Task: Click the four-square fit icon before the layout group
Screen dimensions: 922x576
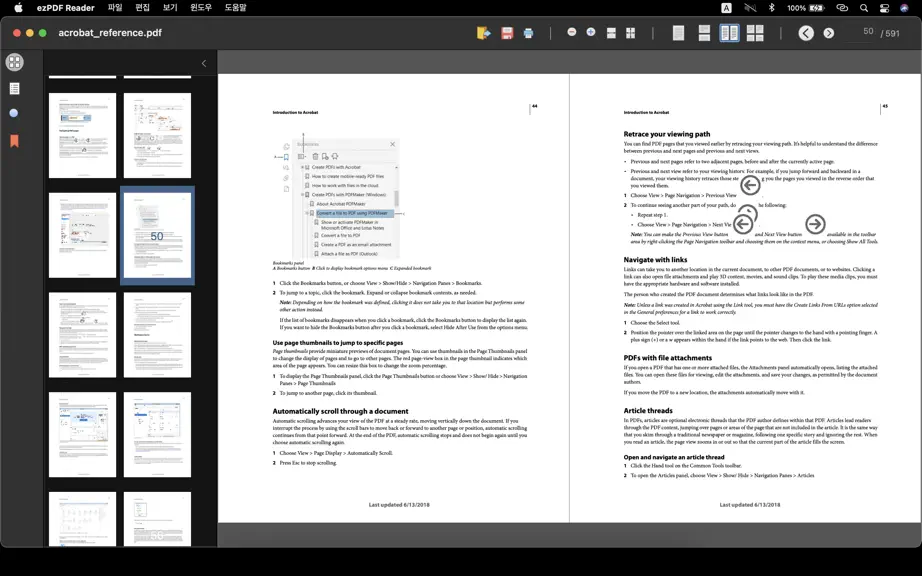Action: 630,33
